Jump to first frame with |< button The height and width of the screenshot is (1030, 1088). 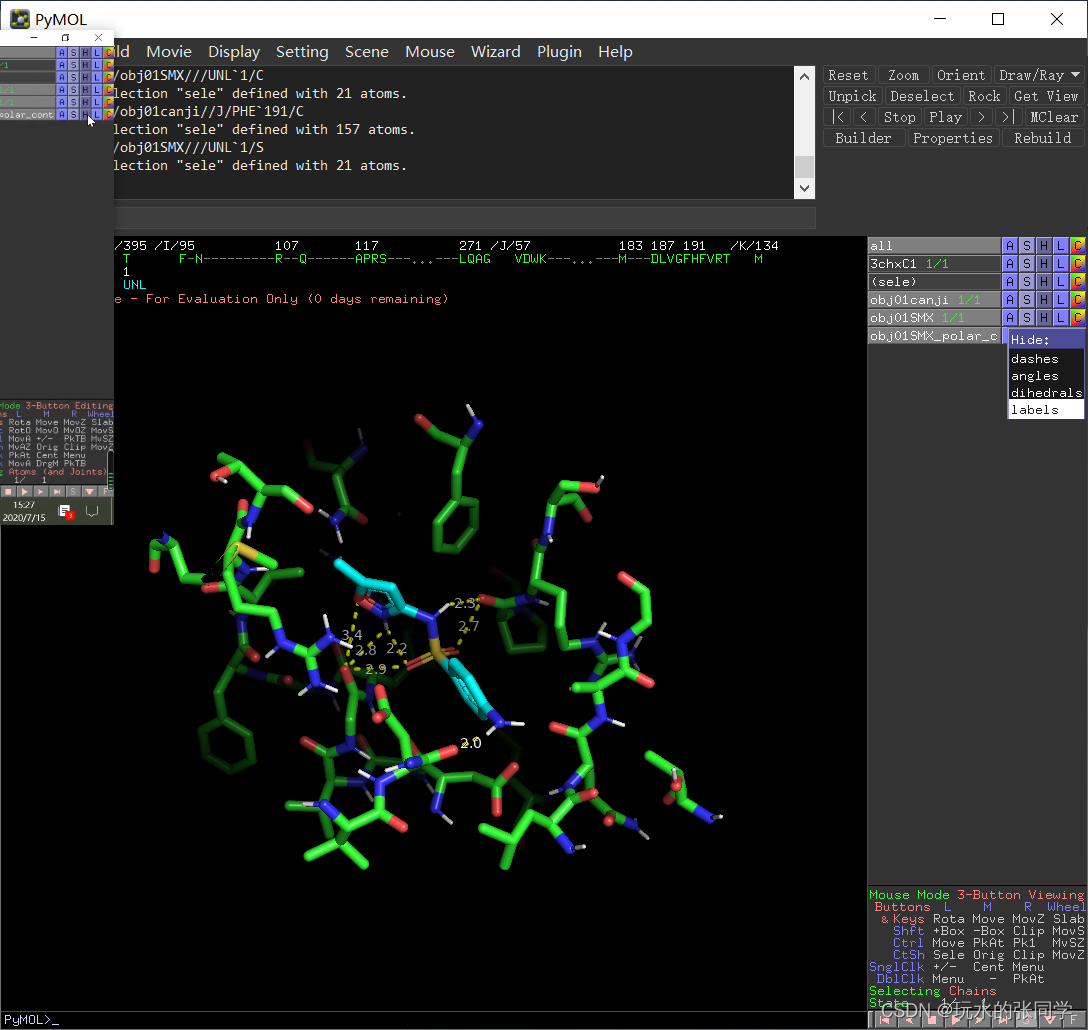point(838,117)
